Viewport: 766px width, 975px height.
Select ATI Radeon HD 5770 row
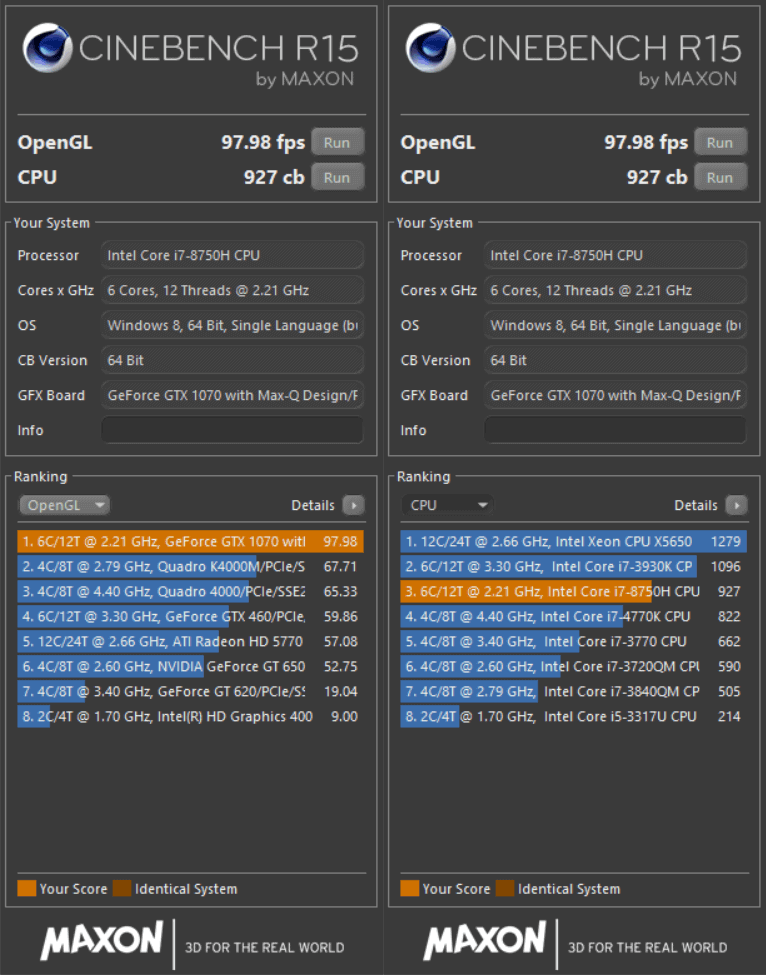coord(190,641)
